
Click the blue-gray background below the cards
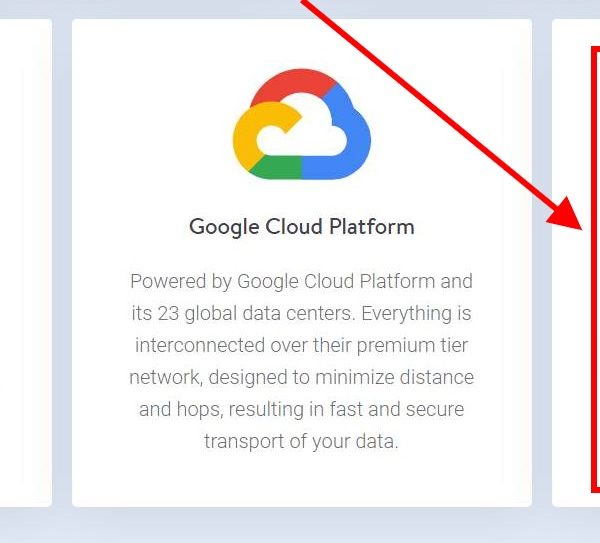(x=300, y=526)
